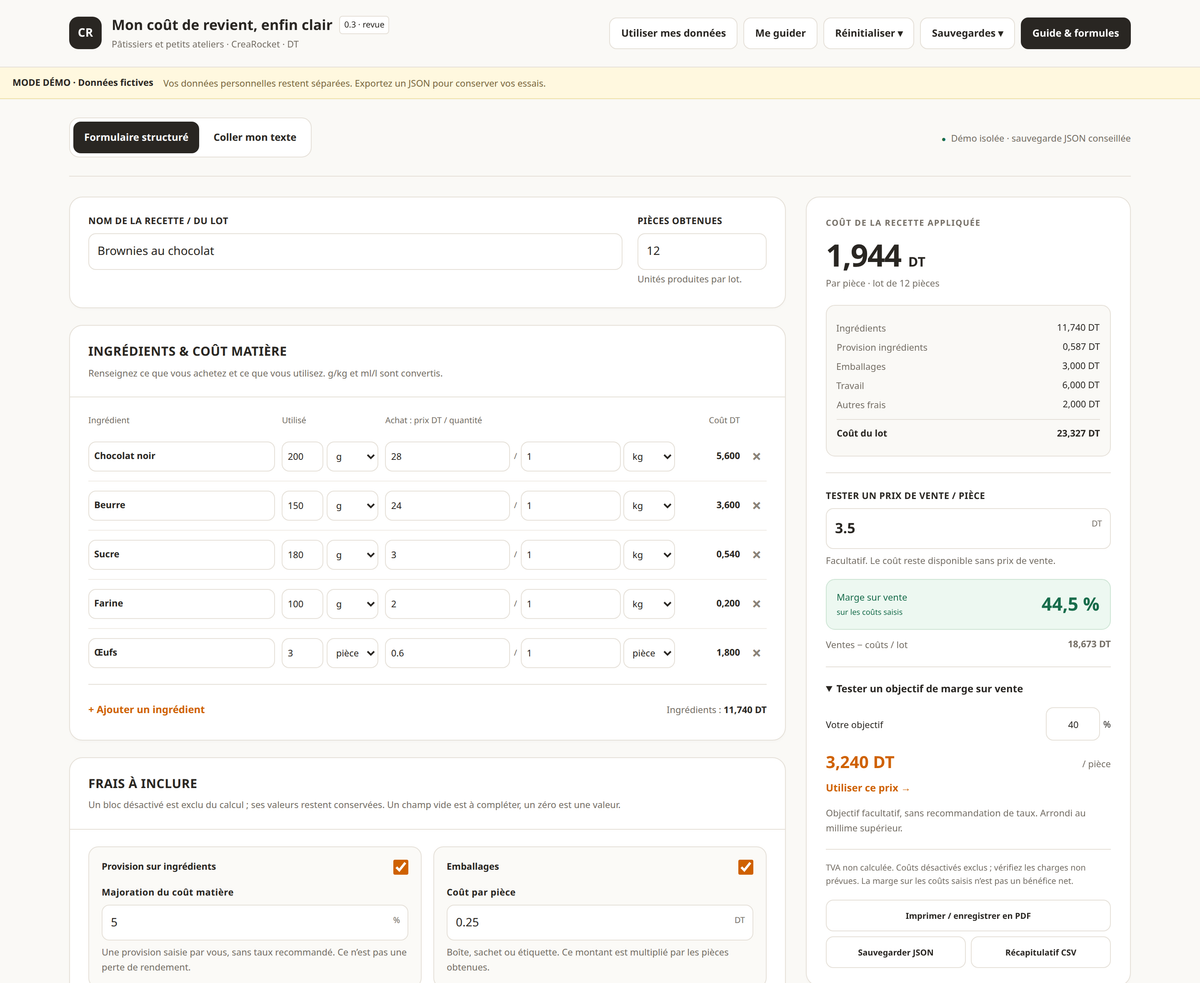Click the Pièces obtenues input field
Image resolution: width=1200 pixels, height=983 pixels.
[702, 251]
